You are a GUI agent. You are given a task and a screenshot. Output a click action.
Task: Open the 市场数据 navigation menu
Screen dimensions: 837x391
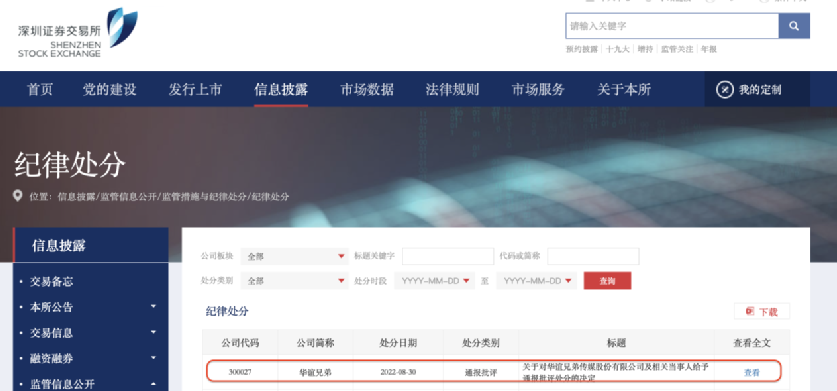point(367,89)
